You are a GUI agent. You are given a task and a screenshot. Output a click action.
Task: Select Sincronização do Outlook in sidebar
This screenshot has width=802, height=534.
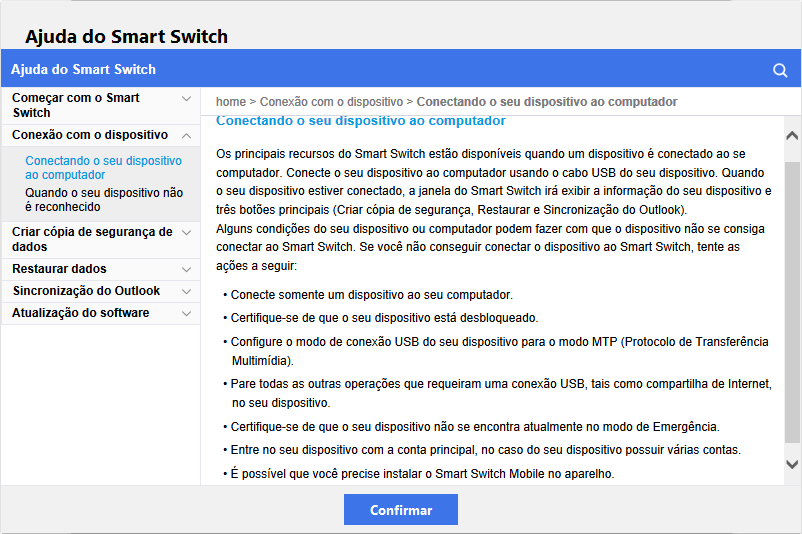(x=86, y=291)
